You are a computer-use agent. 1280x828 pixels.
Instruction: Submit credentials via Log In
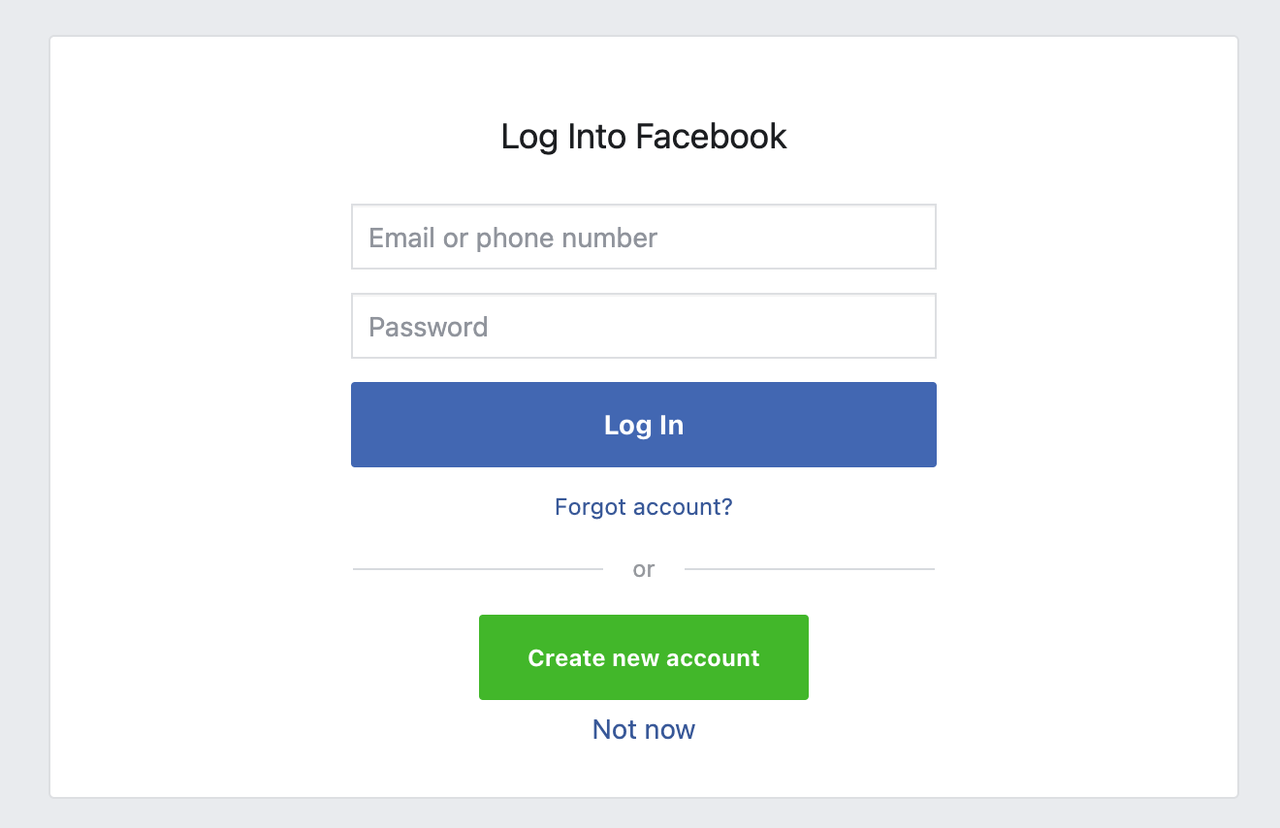tap(643, 424)
